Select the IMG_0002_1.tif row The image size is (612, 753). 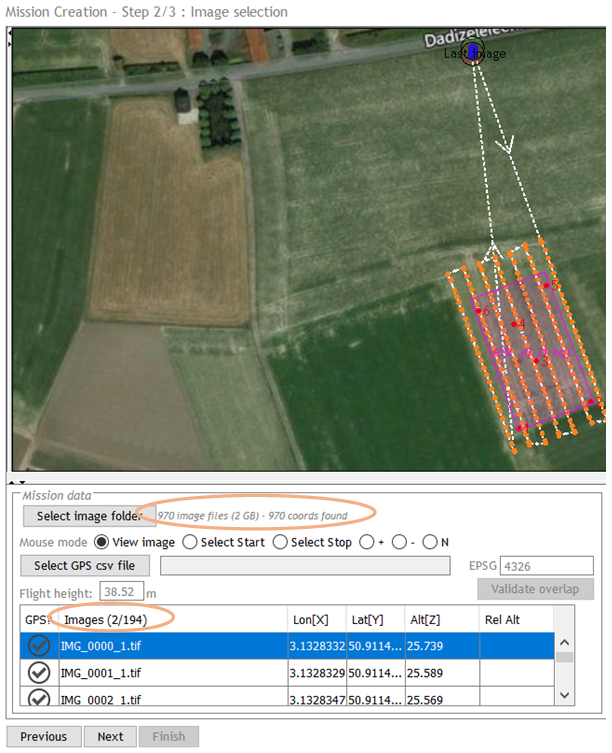point(287,696)
